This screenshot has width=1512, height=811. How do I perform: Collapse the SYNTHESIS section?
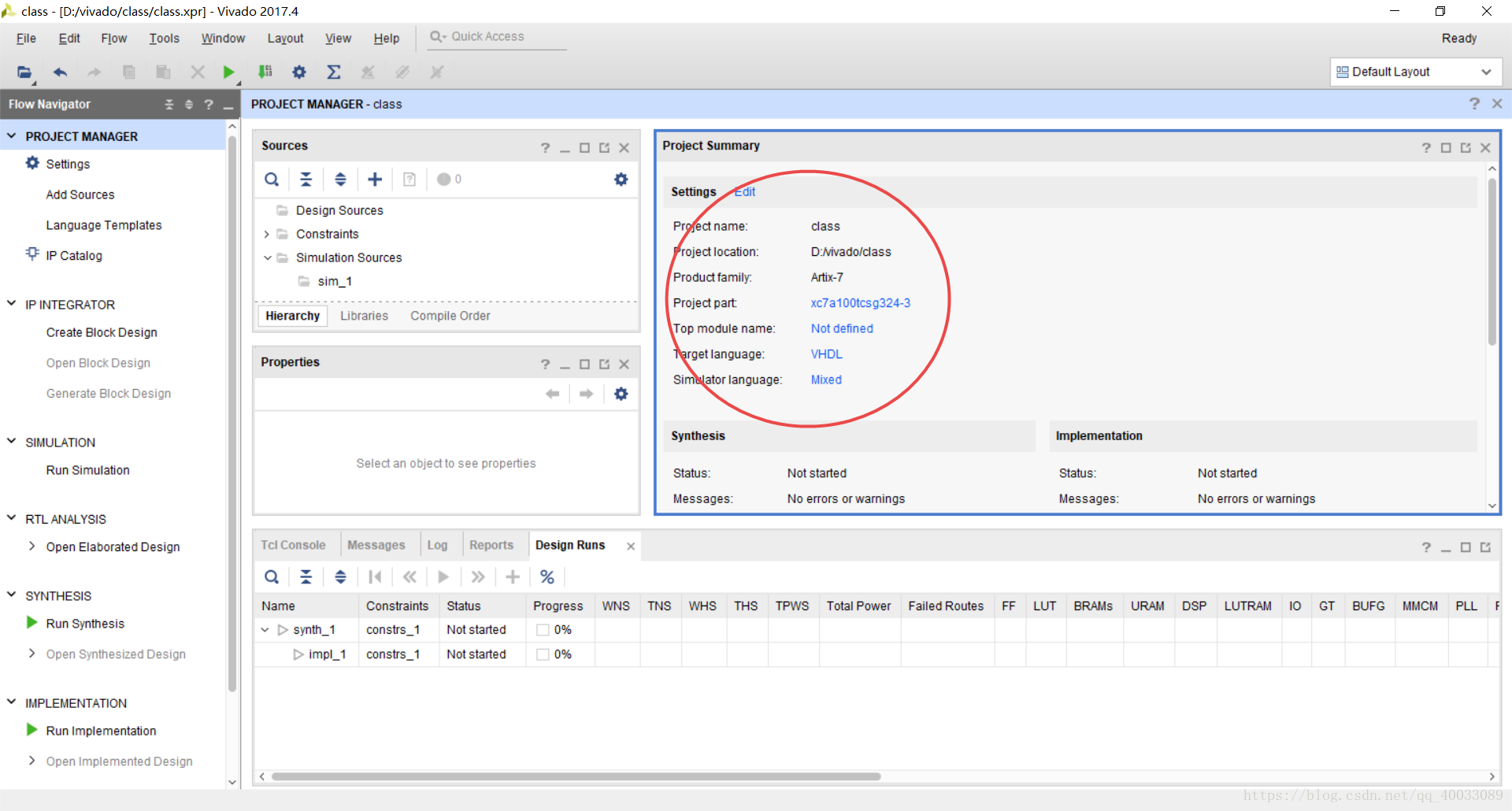(12, 594)
